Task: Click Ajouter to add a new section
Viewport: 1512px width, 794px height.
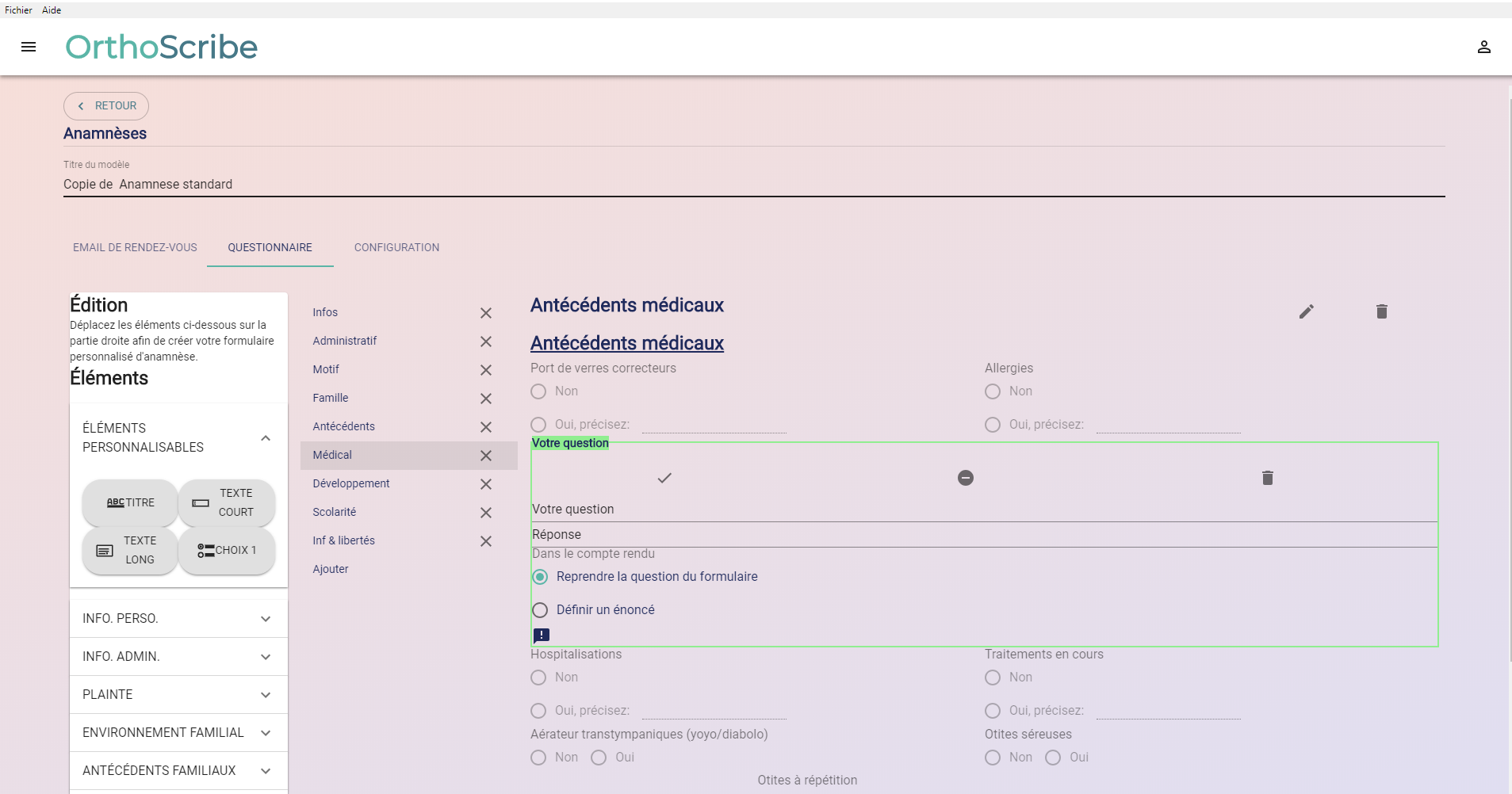Action: click(331, 569)
